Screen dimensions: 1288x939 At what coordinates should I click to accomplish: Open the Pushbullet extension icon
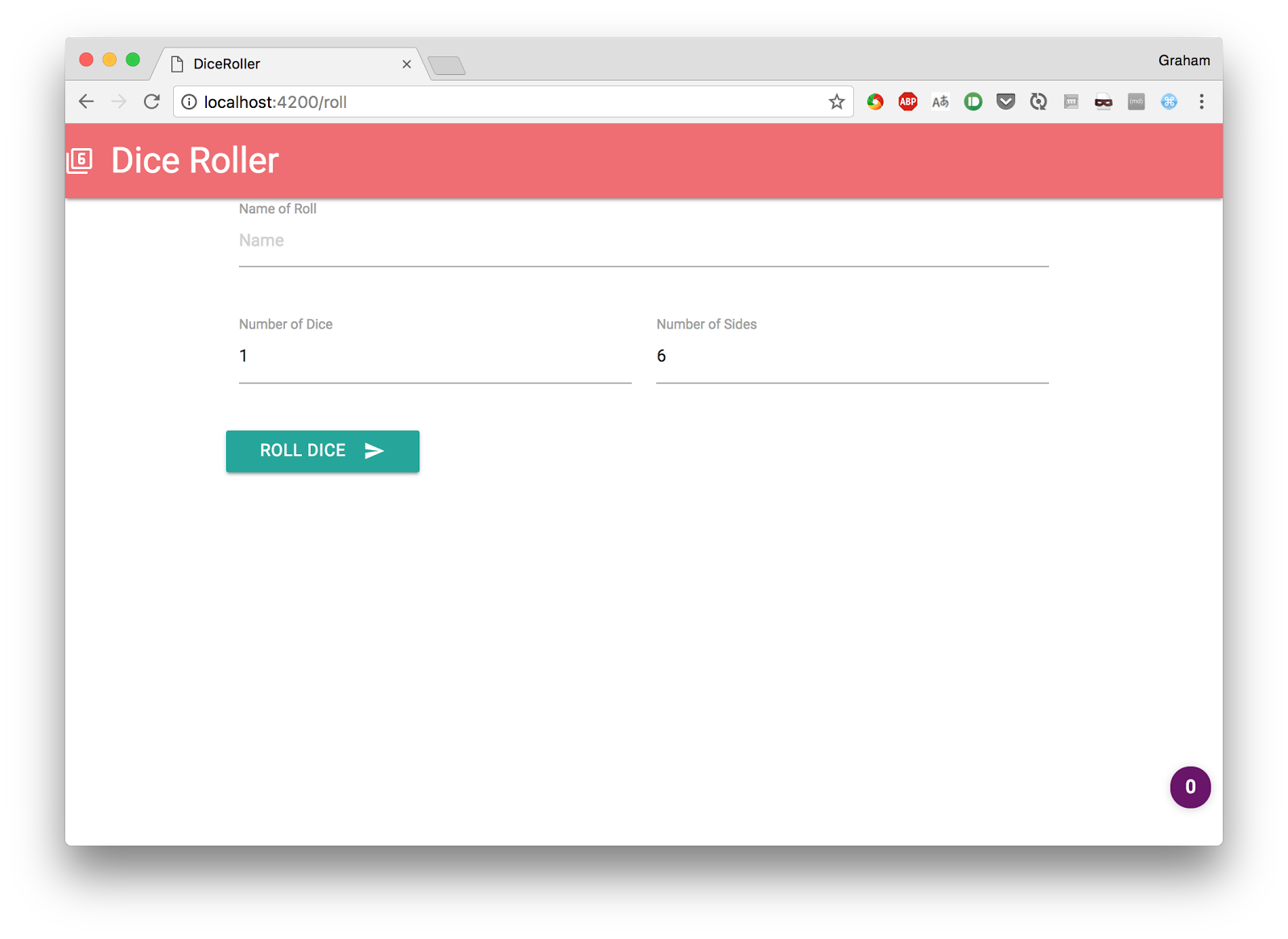coord(972,101)
